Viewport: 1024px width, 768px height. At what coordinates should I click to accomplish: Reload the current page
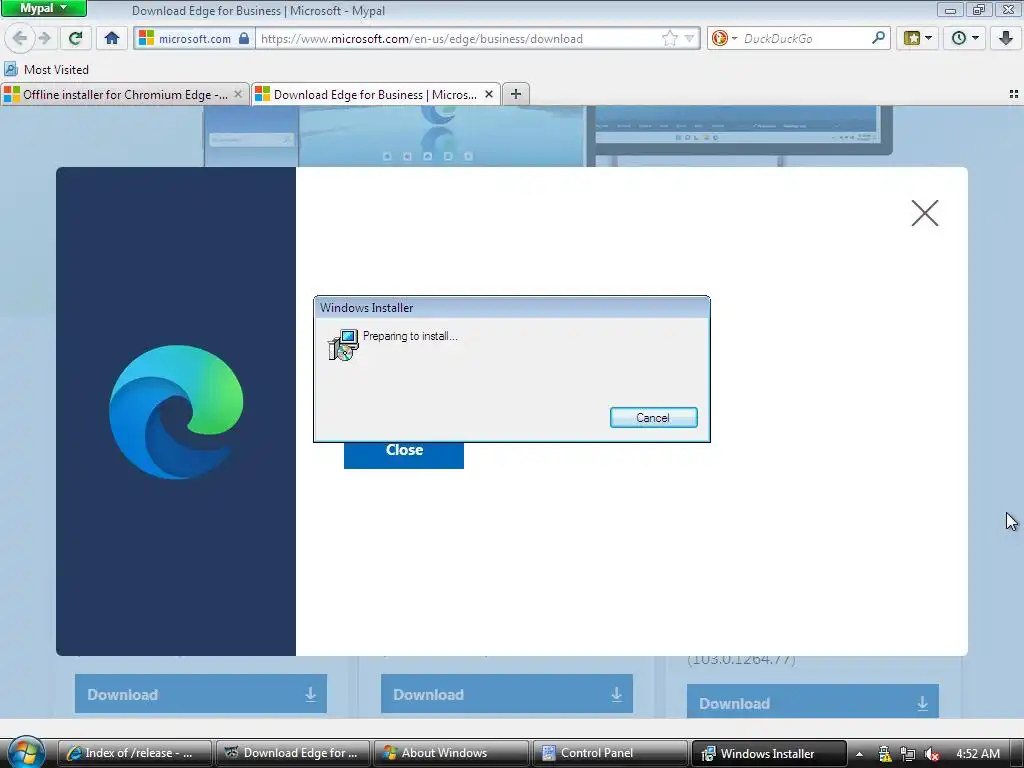point(75,38)
